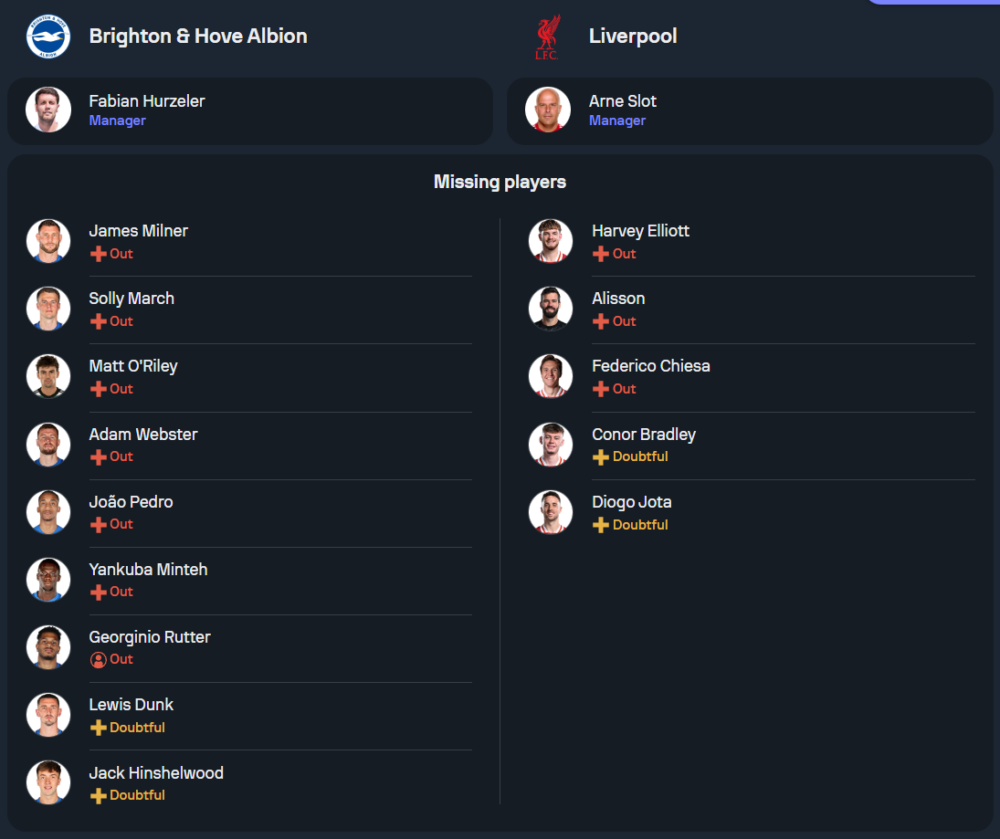Click the Liverpool team name
The image size is (1000, 839).
633,36
